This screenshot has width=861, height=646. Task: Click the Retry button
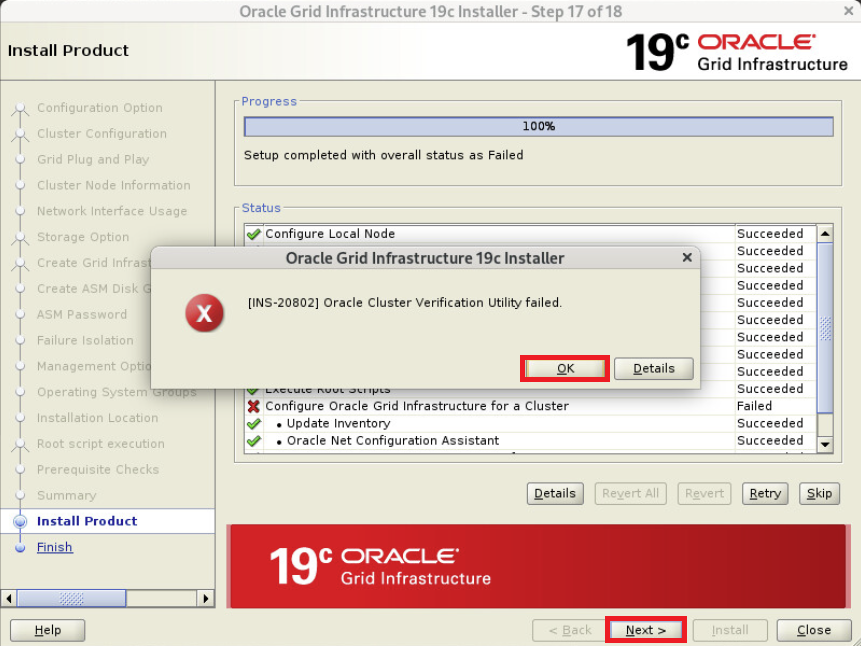765,493
